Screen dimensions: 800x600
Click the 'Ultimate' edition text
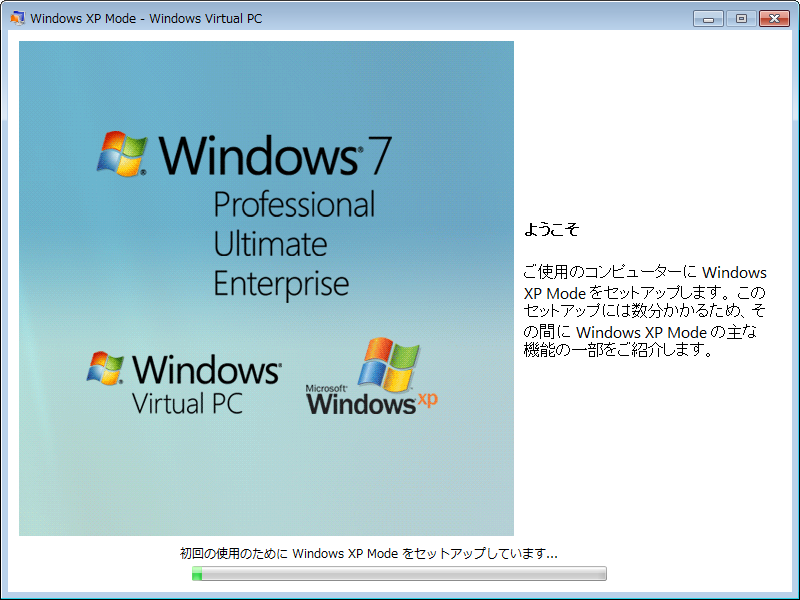pos(270,244)
